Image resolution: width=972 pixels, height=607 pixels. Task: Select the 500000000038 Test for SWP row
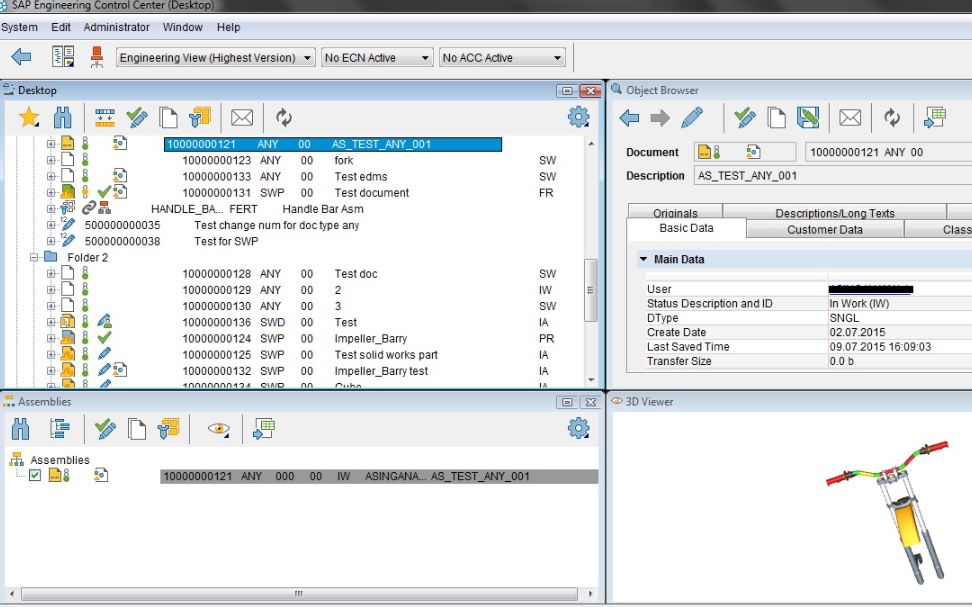point(171,241)
